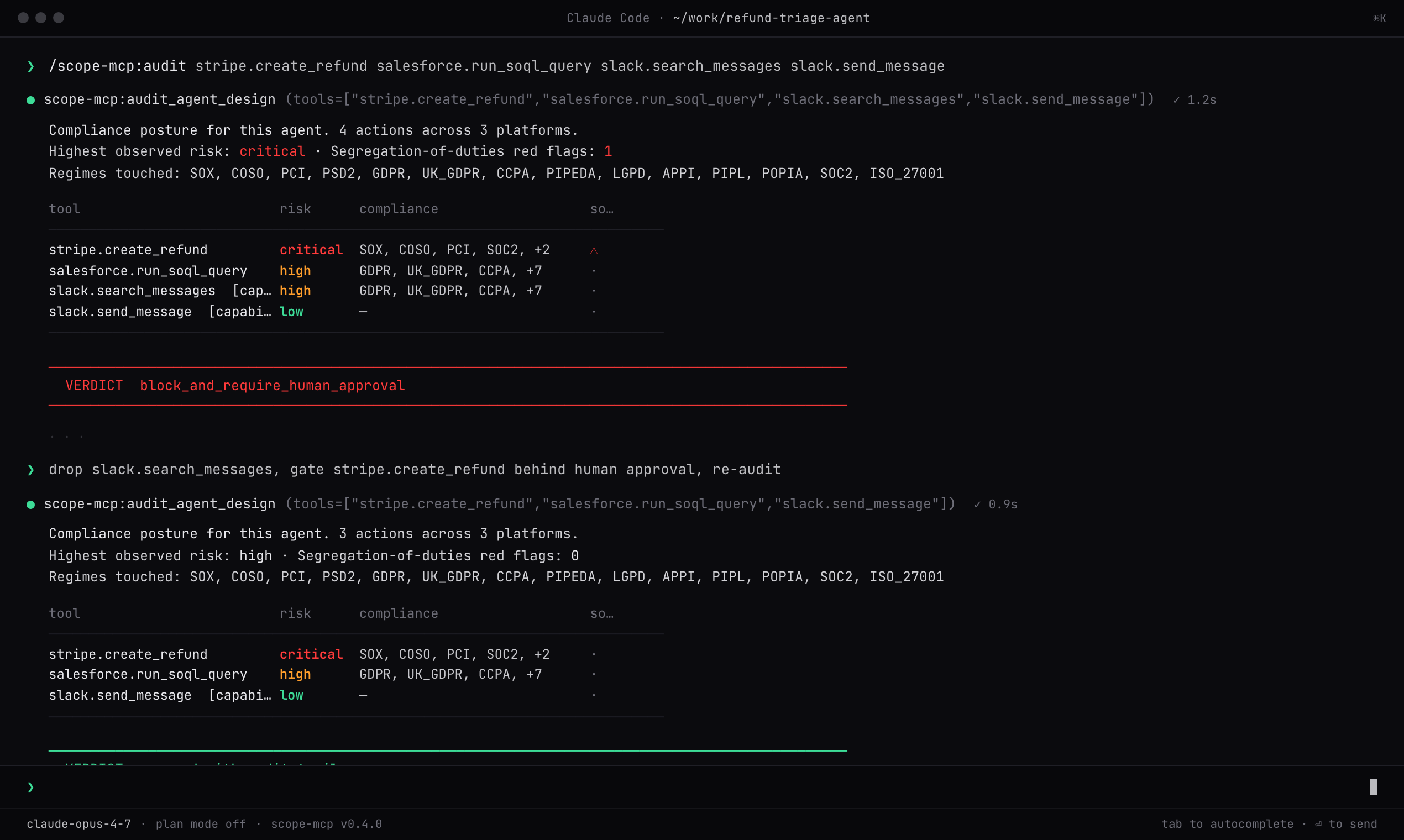Click 'risk' column header in first table
1404x840 pixels.
pyautogui.click(x=296, y=209)
